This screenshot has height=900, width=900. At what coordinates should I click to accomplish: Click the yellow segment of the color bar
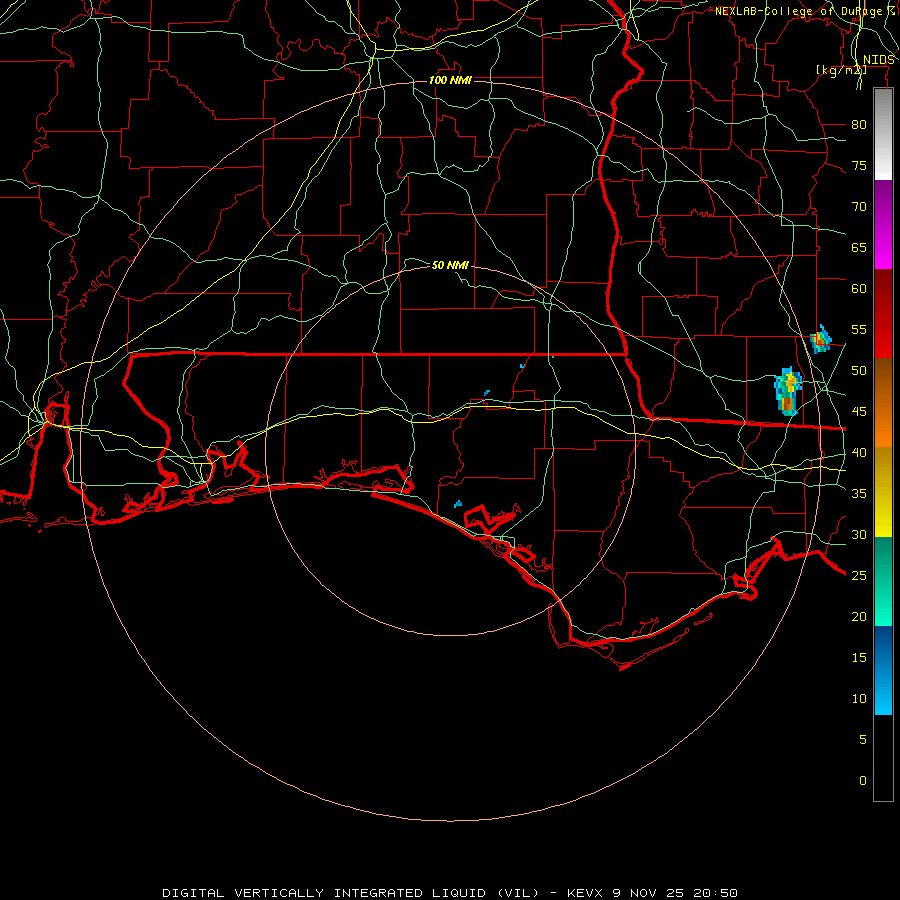click(883, 492)
